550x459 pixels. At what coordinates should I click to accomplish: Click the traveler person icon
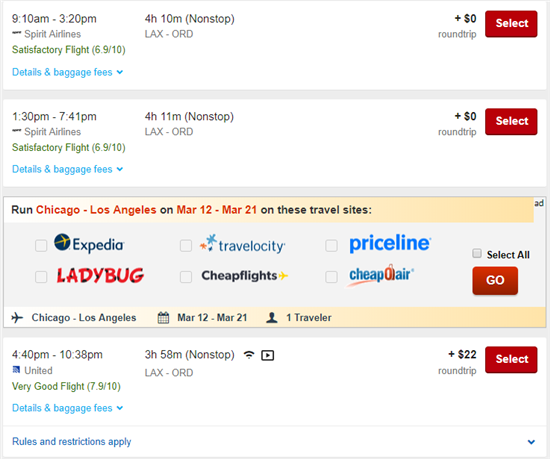click(272, 318)
